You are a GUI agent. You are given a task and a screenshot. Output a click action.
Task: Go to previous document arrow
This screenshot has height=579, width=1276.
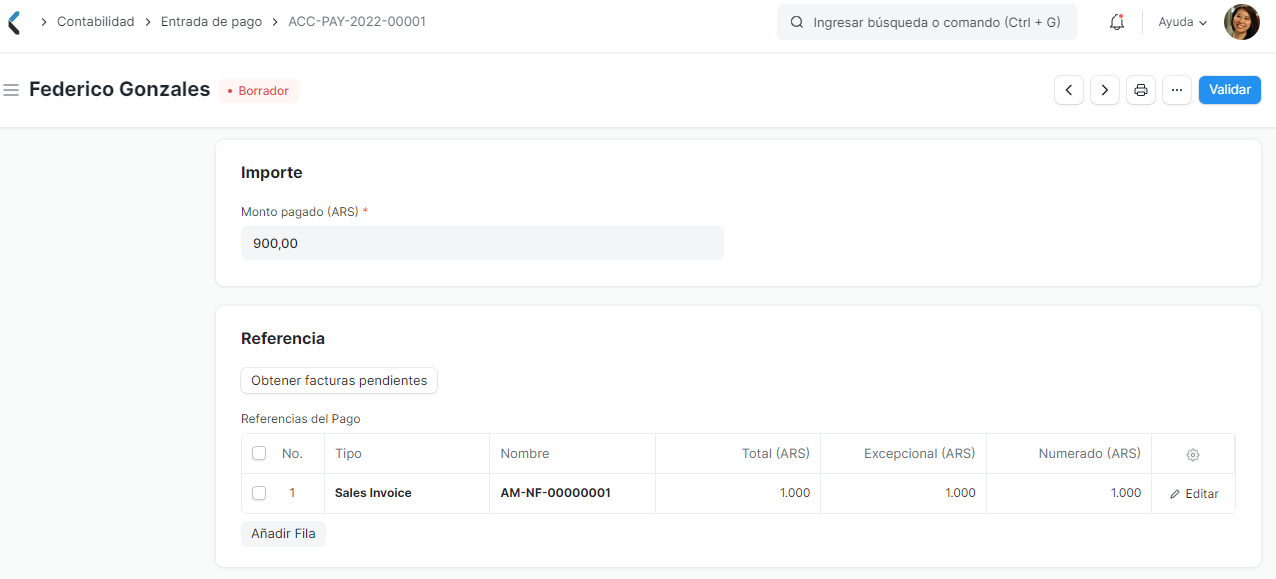pos(1069,90)
